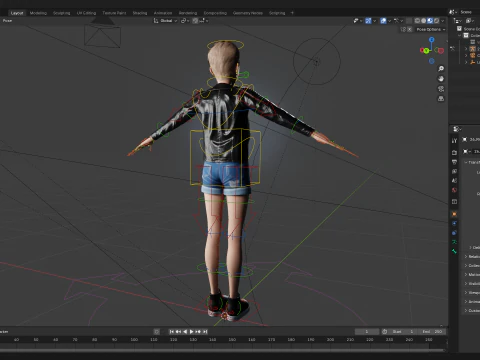480x360 pixels.
Task: Open the View Layer properties tab
Action: [454, 171]
